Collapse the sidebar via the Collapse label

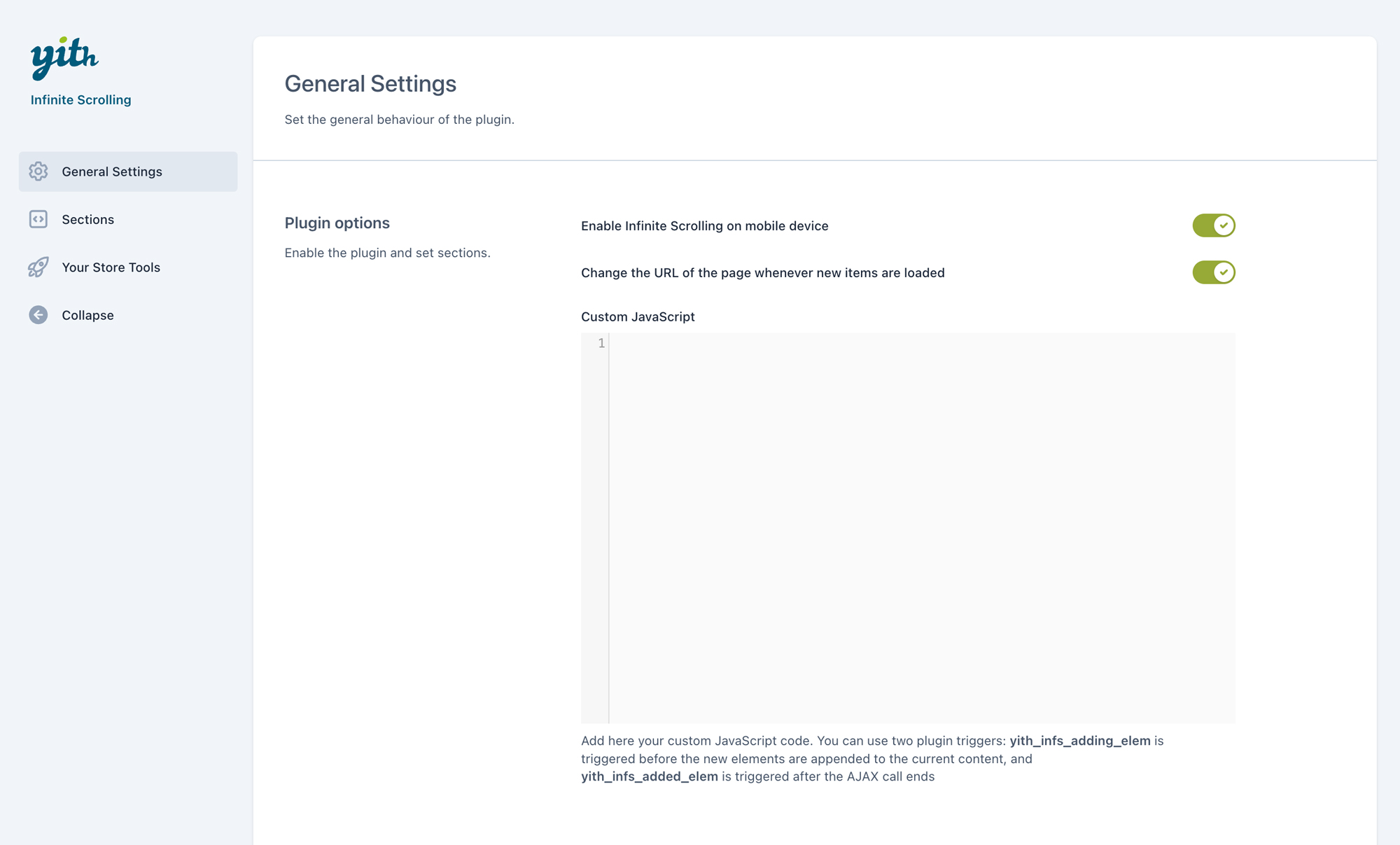(87, 315)
